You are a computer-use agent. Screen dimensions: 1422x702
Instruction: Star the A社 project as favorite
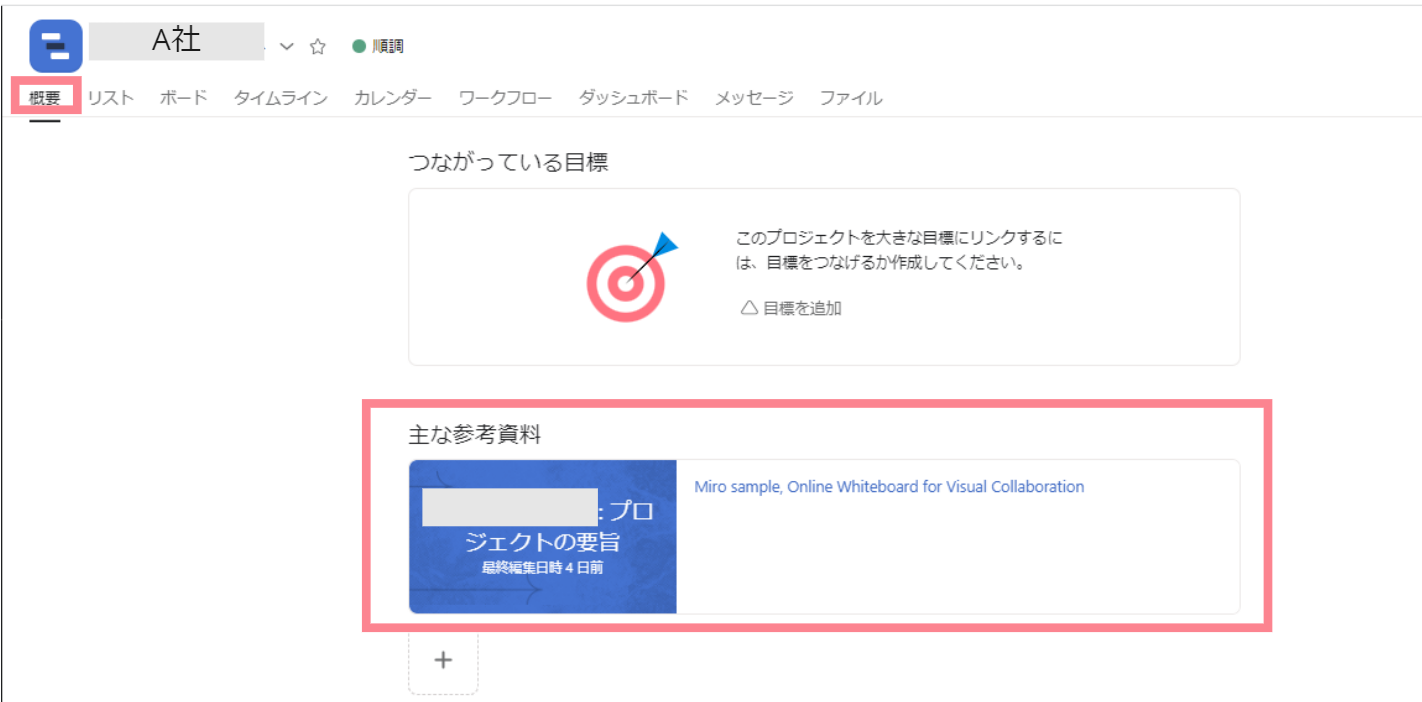[x=318, y=47]
